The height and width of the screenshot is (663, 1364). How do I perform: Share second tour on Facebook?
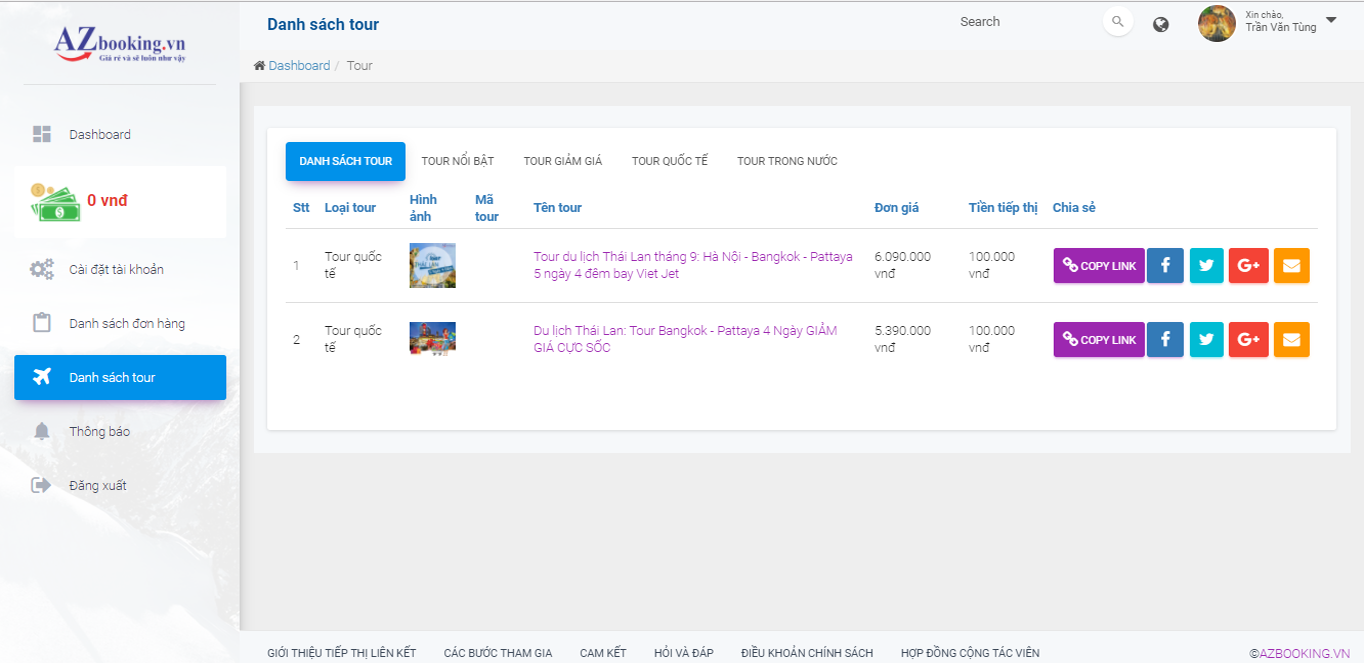(x=1165, y=340)
